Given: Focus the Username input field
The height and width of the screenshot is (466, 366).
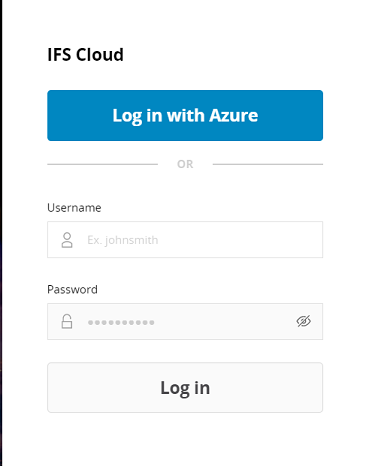Looking at the screenshot, I should 185,239.
